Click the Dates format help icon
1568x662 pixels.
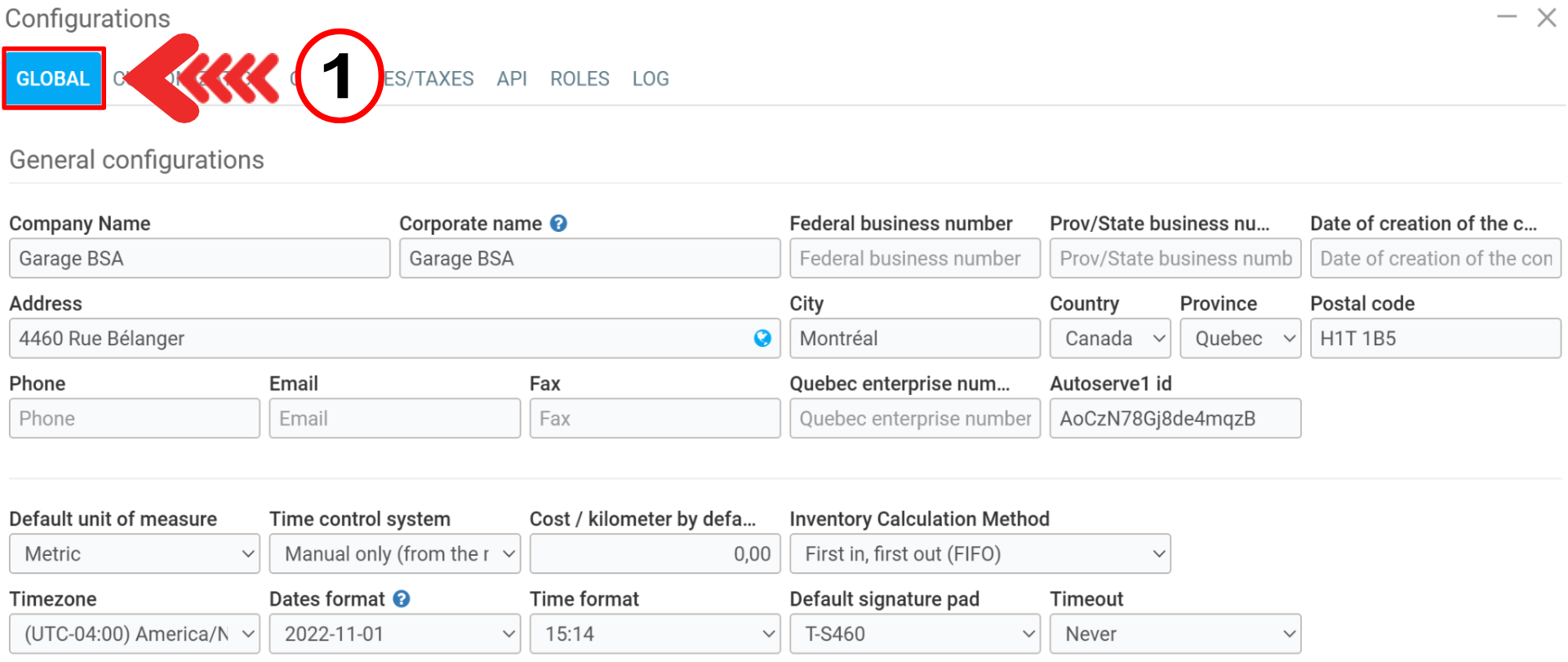tap(401, 599)
